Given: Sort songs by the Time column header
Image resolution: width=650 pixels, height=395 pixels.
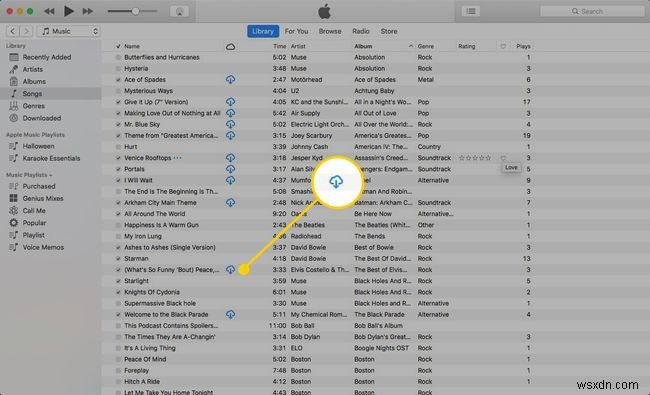Looking at the screenshot, I should (280, 46).
